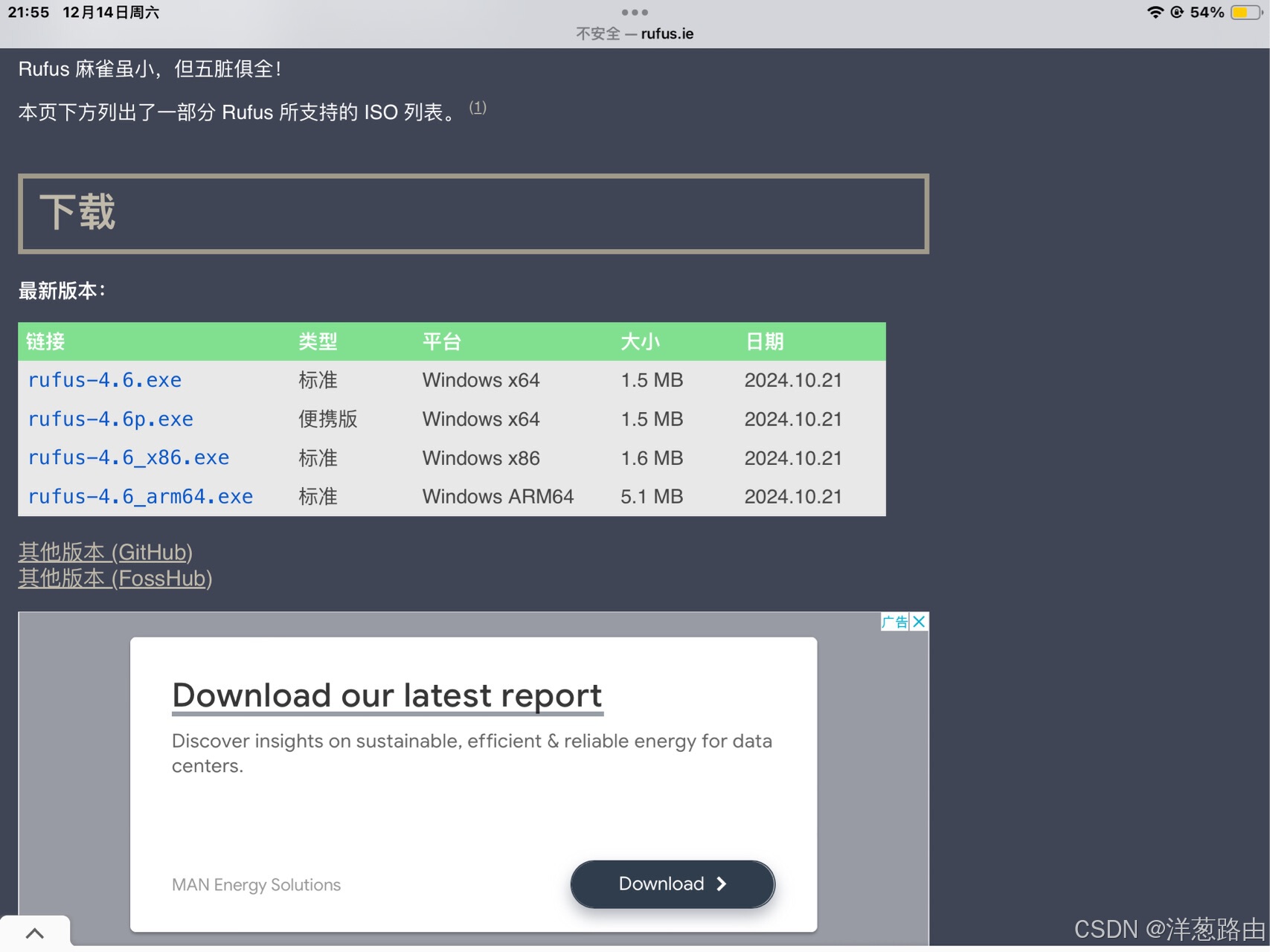Download the portable rufus-4.6p.exe file
This screenshot has width=1270, height=952.
click(x=111, y=419)
